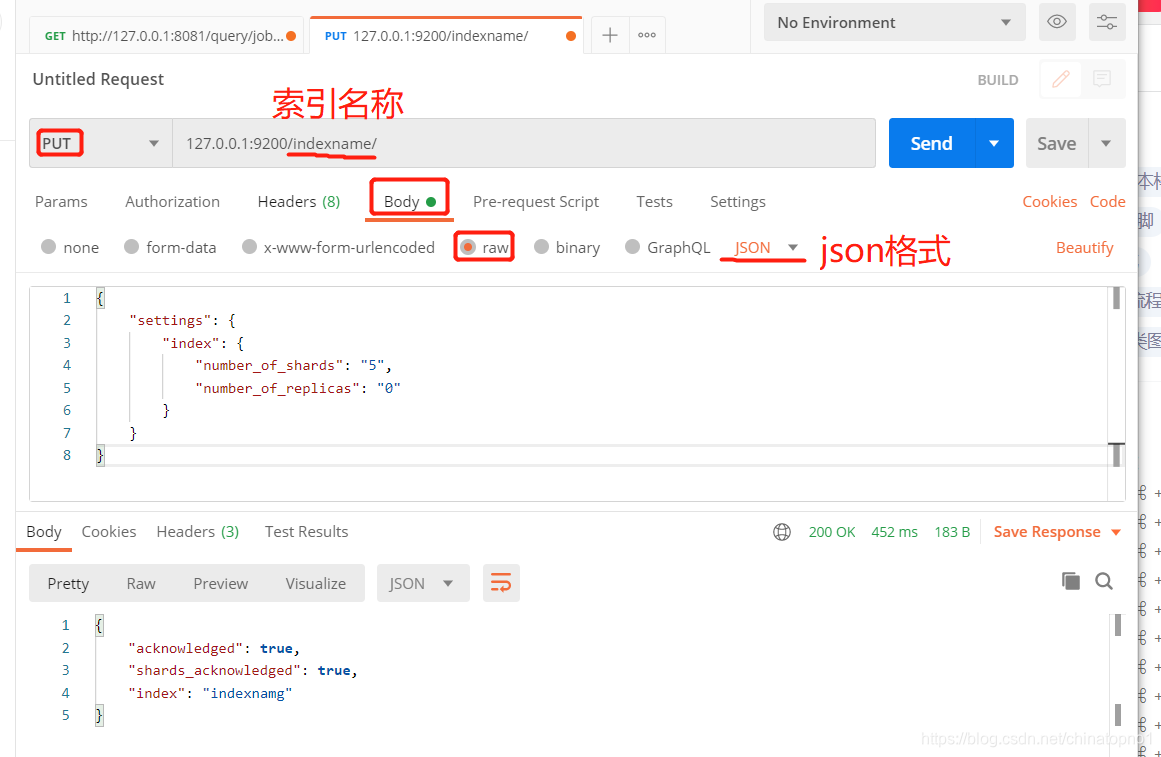This screenshot has height=757, width=1161.
Task: Switch to the Pre-request Script tab
Action: [x=535, y=201]
